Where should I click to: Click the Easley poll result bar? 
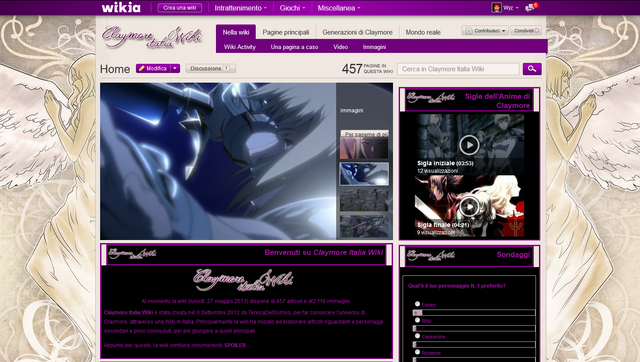[x=474, y=313]
